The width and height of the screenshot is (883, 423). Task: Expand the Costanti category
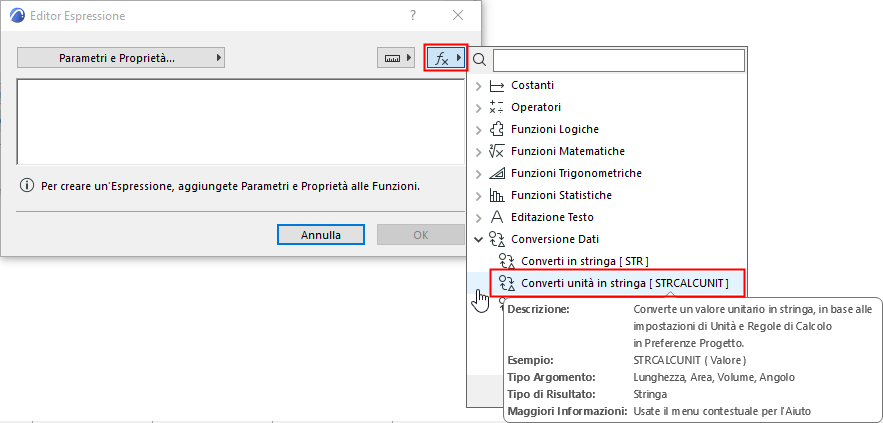tap(479, 86)
